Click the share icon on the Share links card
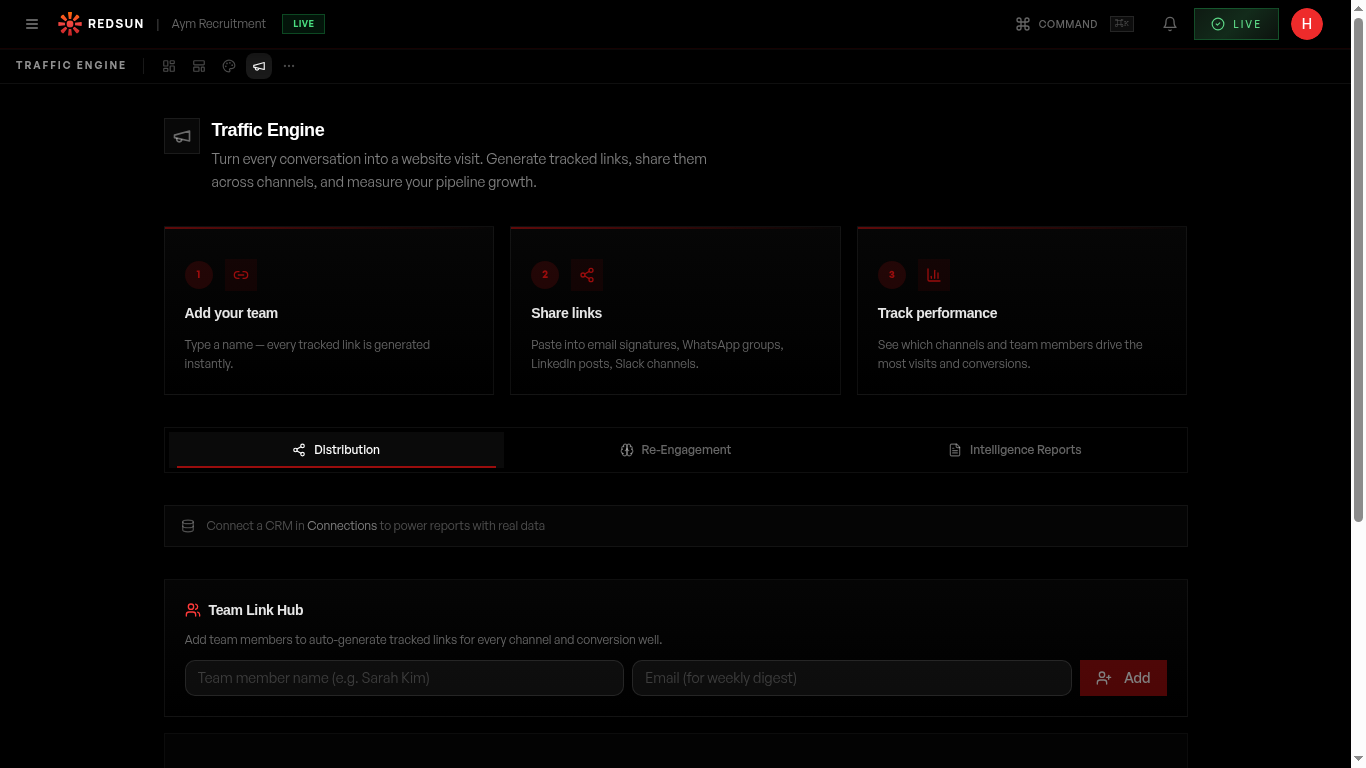 click(587, 275)
